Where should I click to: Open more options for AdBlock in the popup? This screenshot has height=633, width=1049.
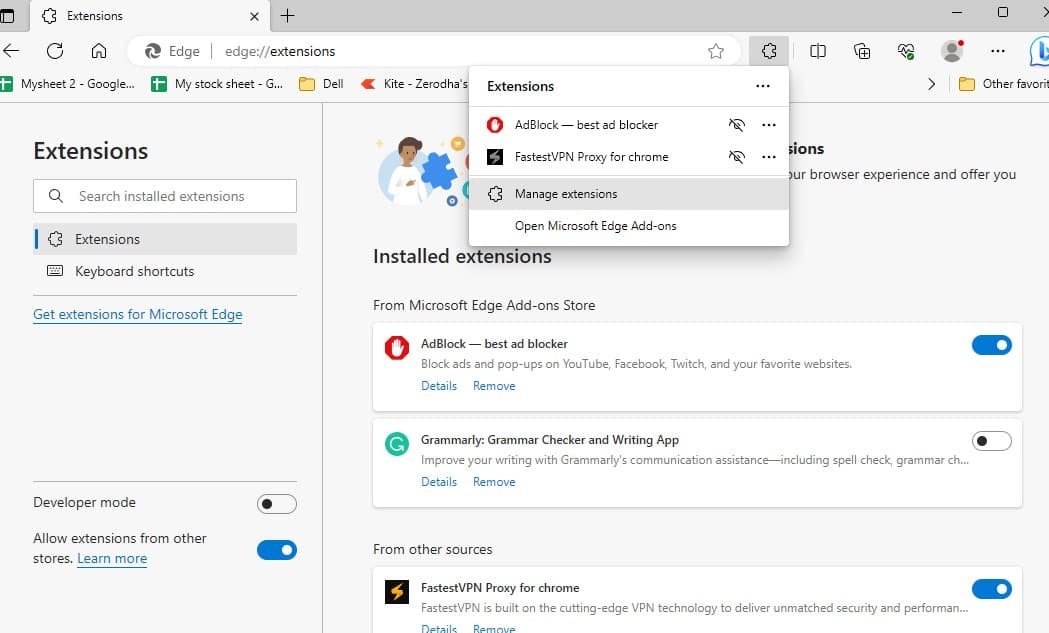pos(769,125)
